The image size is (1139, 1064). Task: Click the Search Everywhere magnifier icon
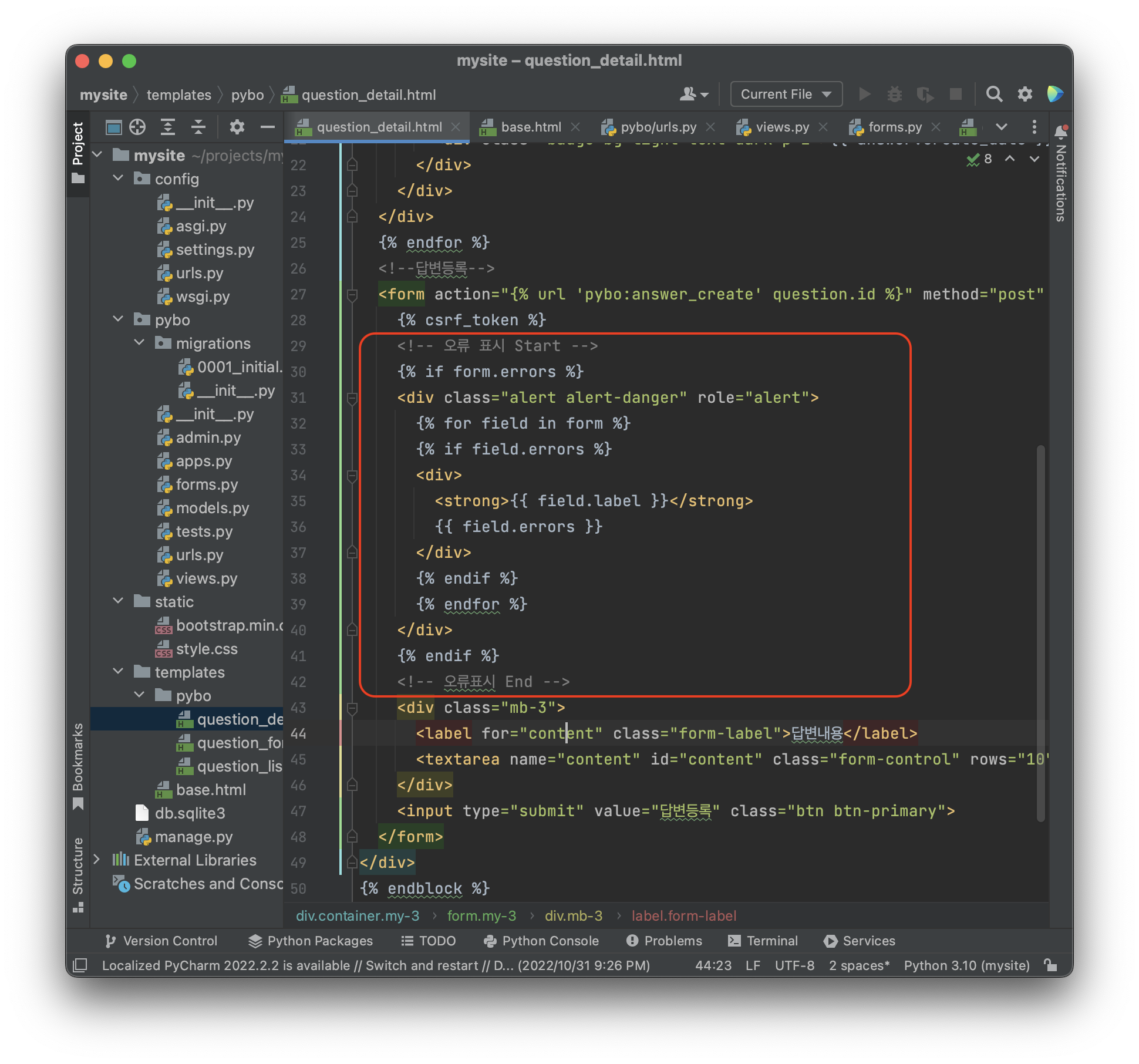tap(994, 94)
